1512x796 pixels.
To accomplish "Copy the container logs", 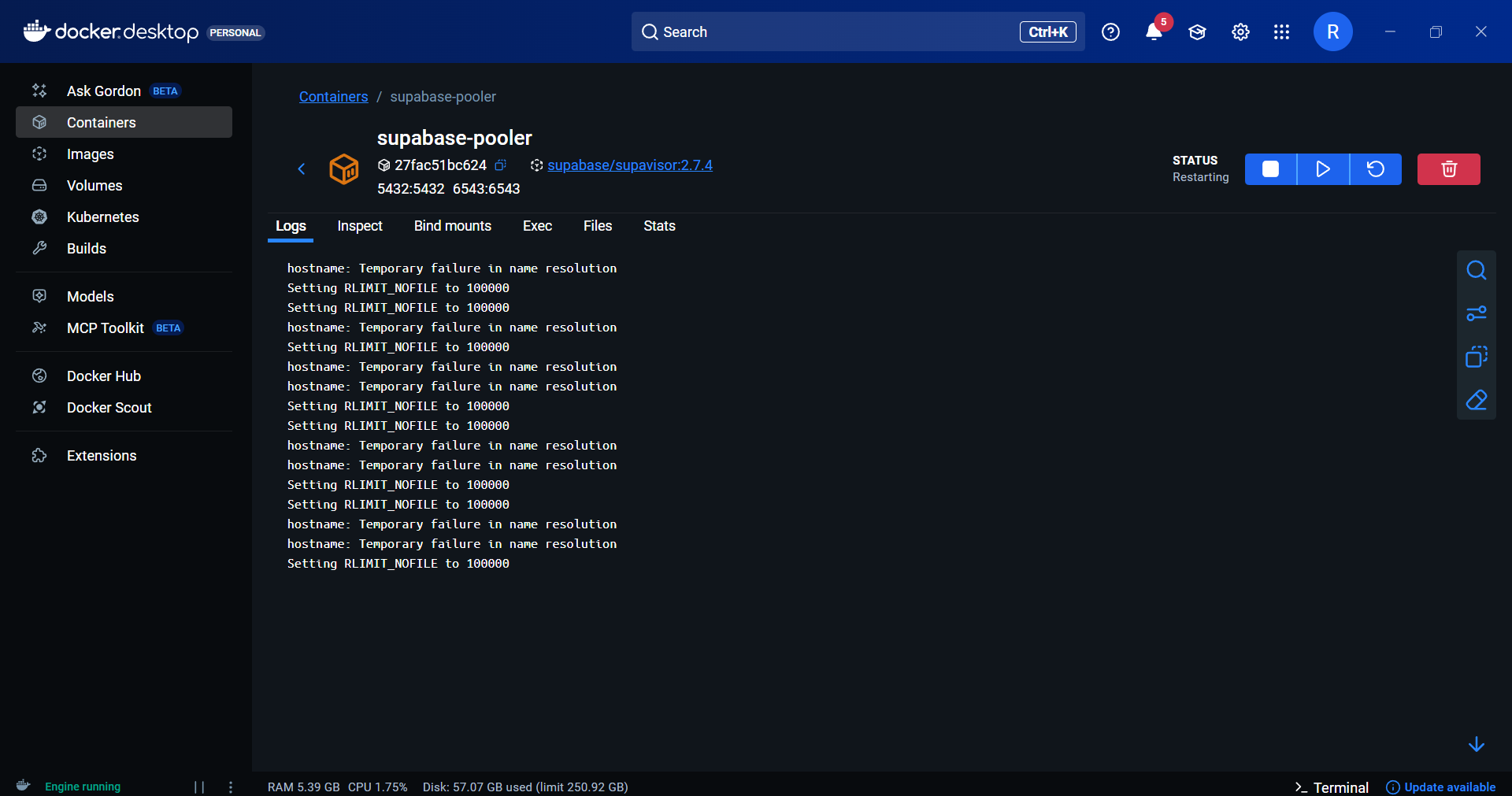I will (1477, 356).
